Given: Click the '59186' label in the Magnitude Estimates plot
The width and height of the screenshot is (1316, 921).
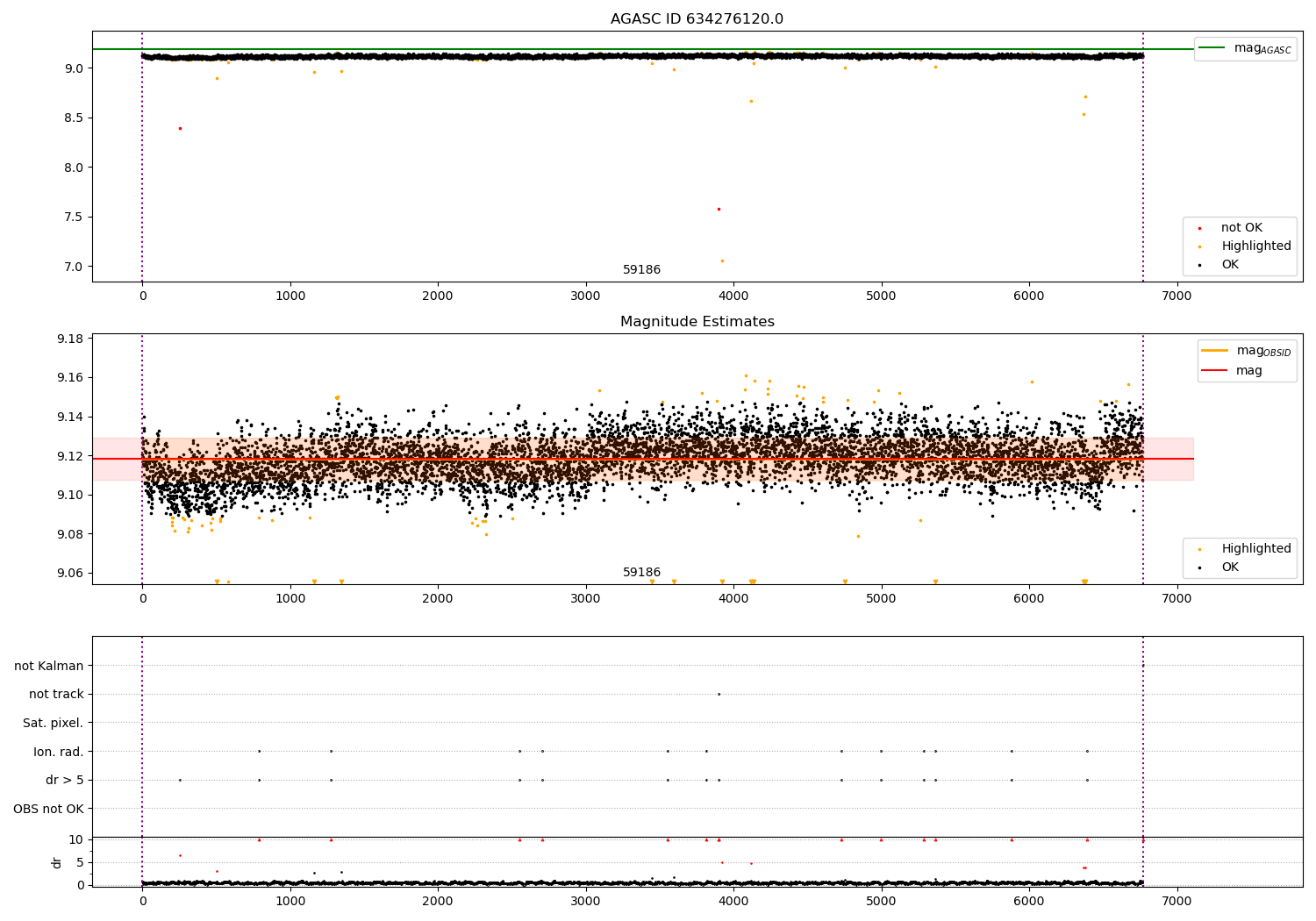Looking at the screenshot, I should pyautogui.click(x=641, y=573).
